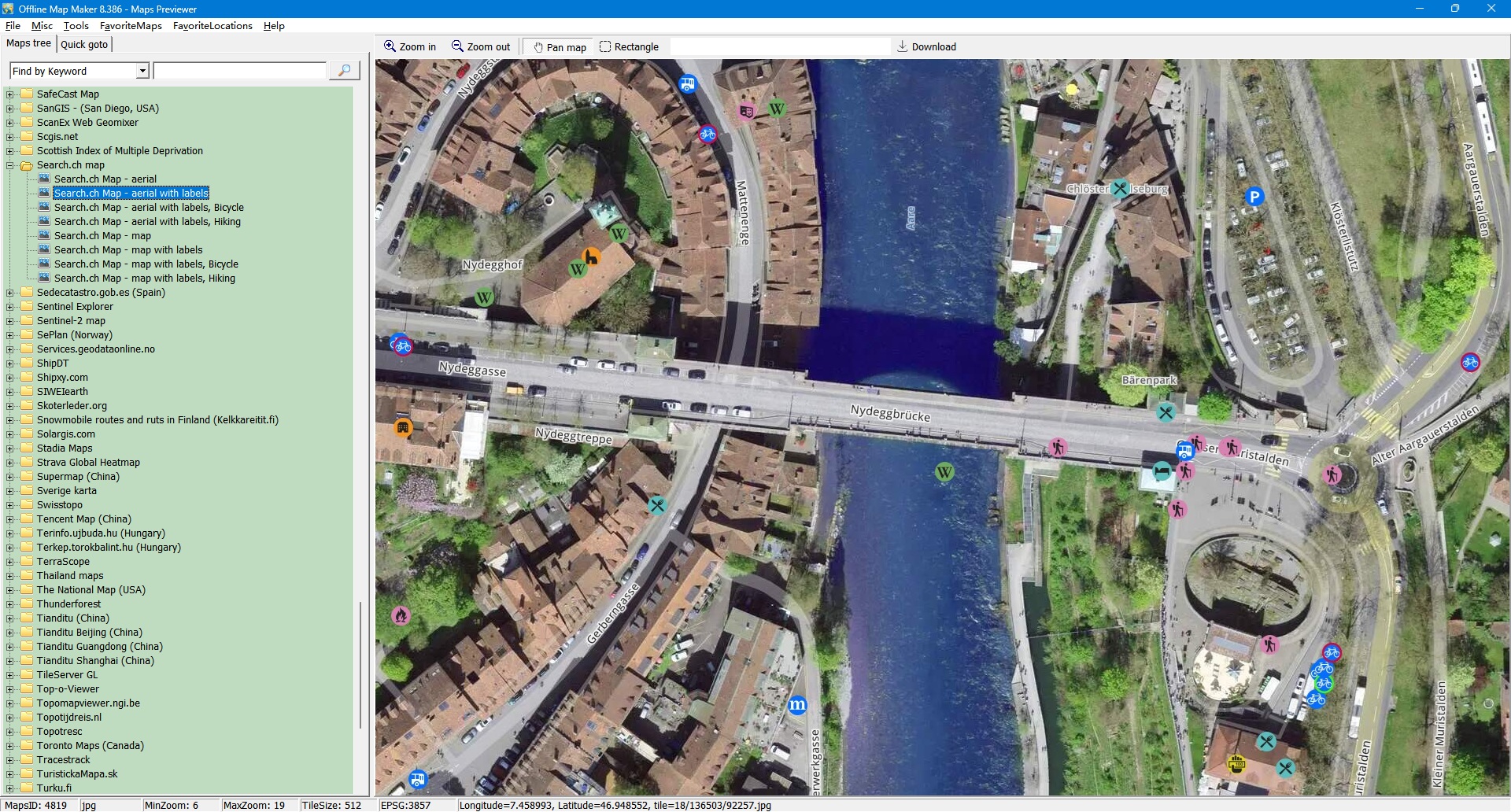Select 'Search.ch Map - map with labels'
1511x812 pixels.
pyautogui.click(x=128, y=250)
